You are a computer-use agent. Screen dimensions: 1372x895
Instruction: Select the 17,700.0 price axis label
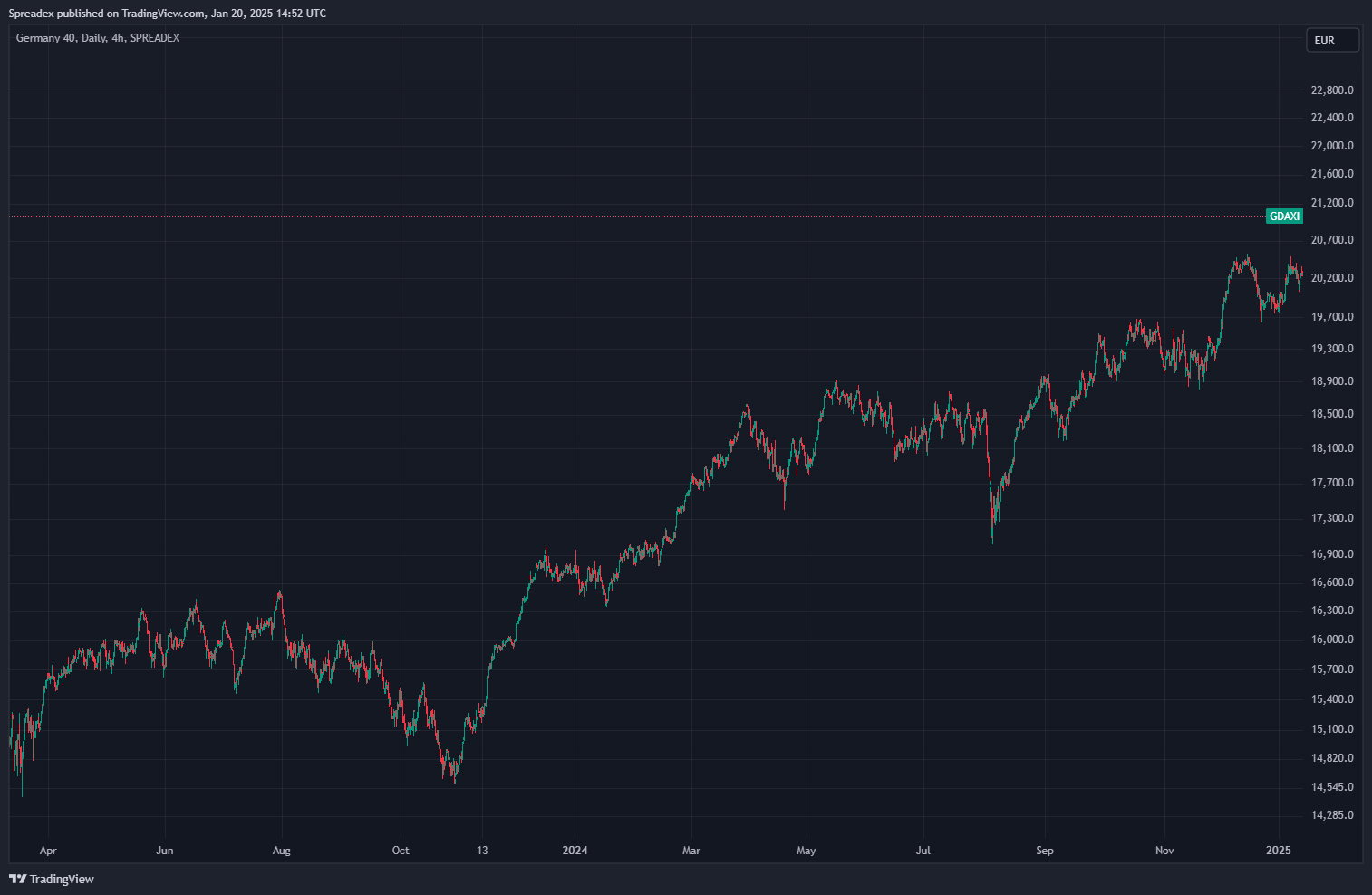pyautogui.click(x=1332, y=483)
